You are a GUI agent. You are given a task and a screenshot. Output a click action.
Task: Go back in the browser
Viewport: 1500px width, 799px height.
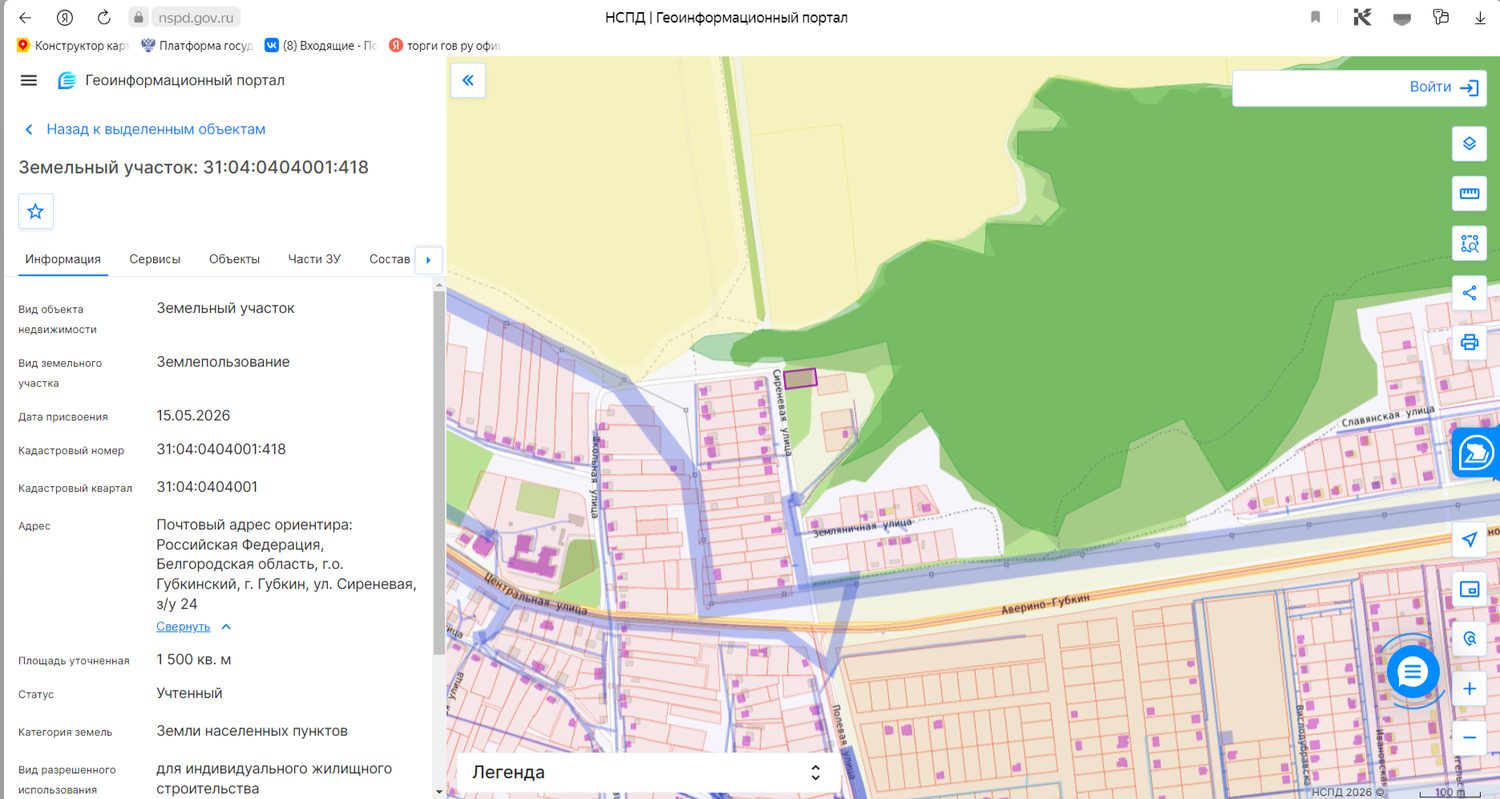coord(25,17)
